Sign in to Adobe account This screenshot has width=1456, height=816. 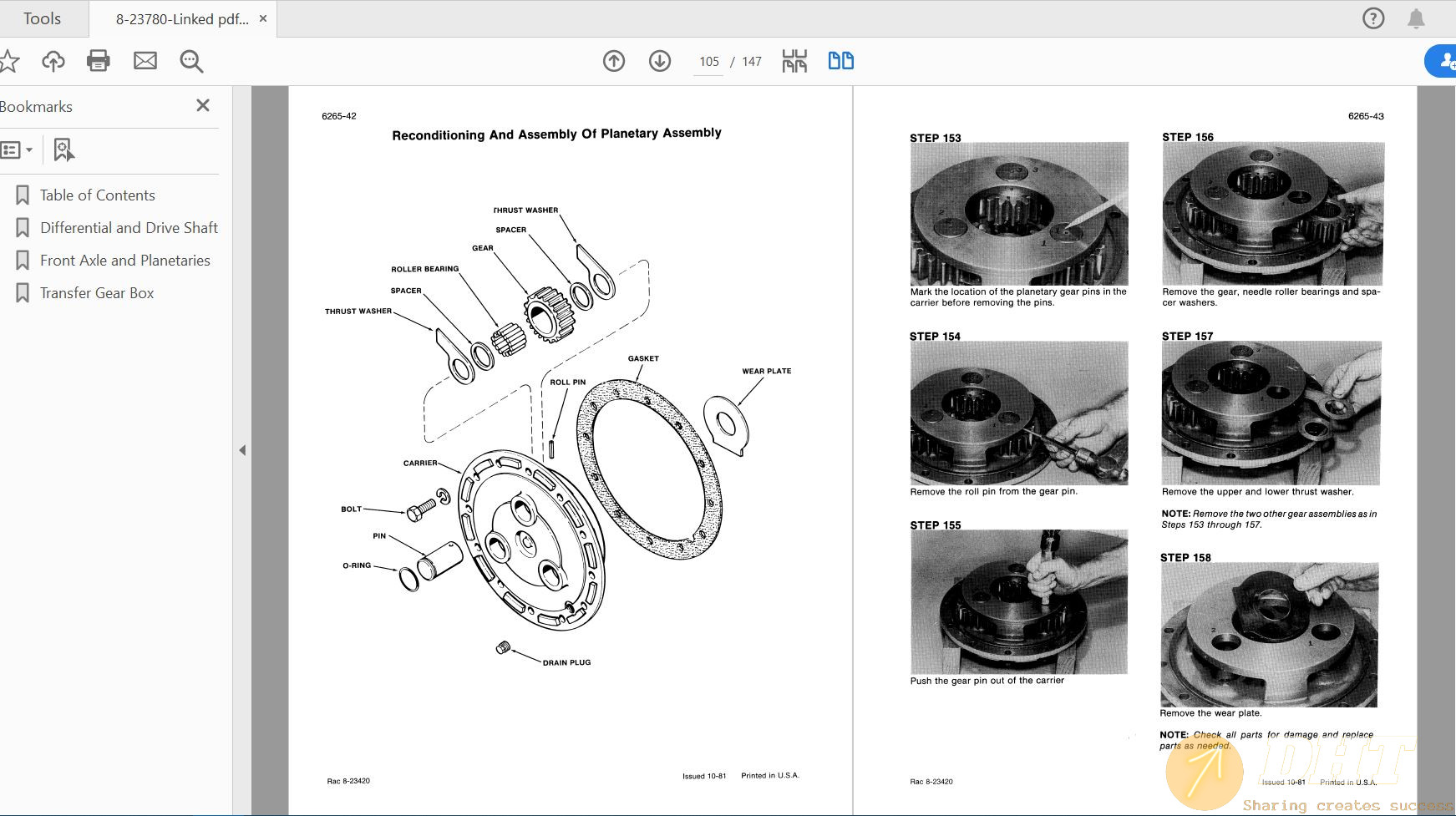pos(1443,60)
